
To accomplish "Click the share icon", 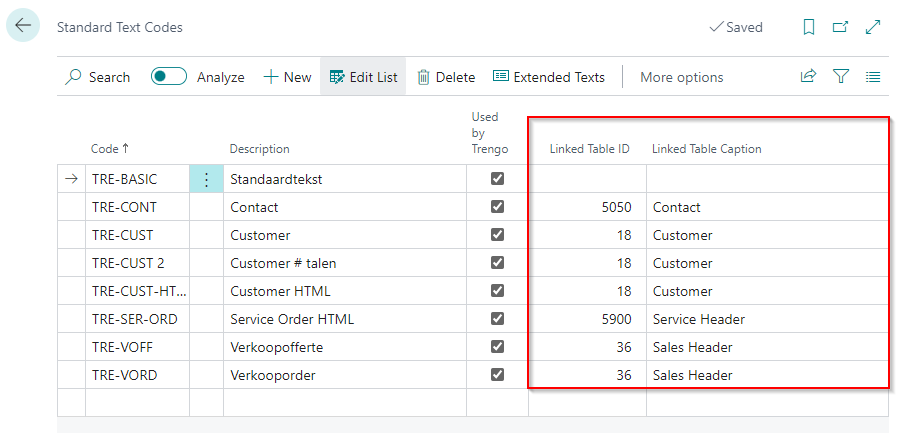I will coord(808,77).
